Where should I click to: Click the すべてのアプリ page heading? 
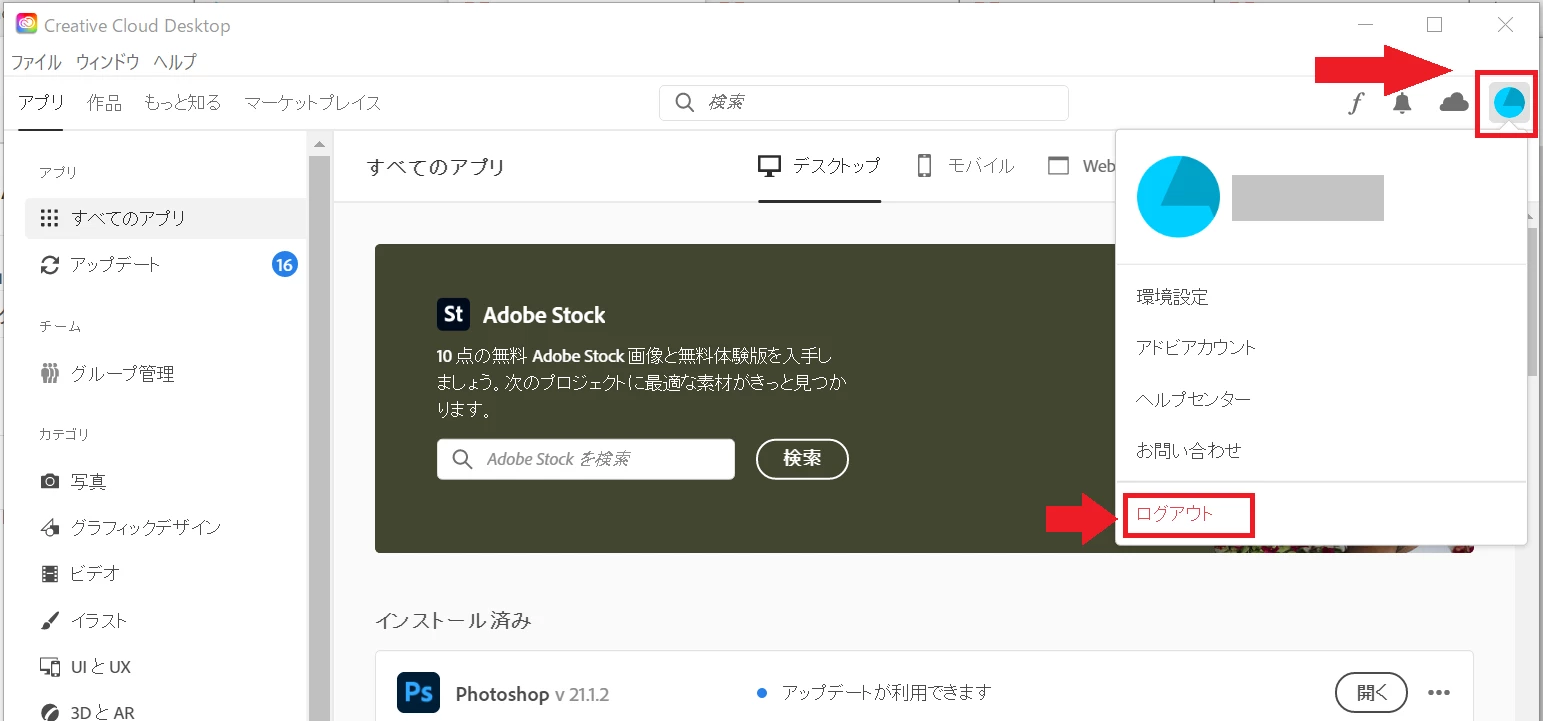[436, 167]
